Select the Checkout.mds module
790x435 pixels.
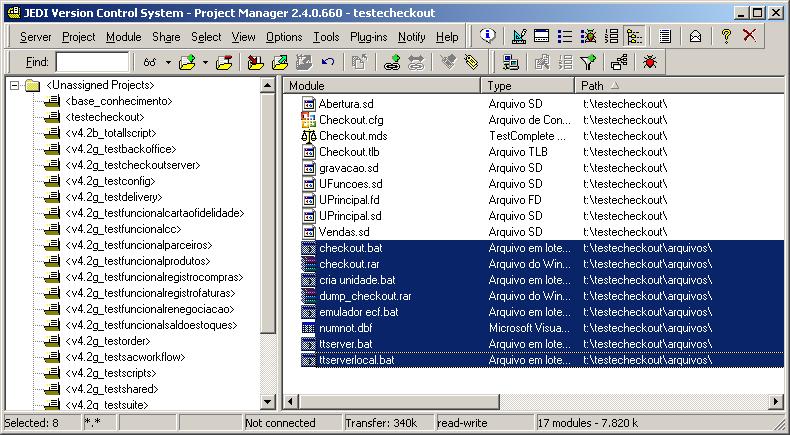[x=353, y=136]
